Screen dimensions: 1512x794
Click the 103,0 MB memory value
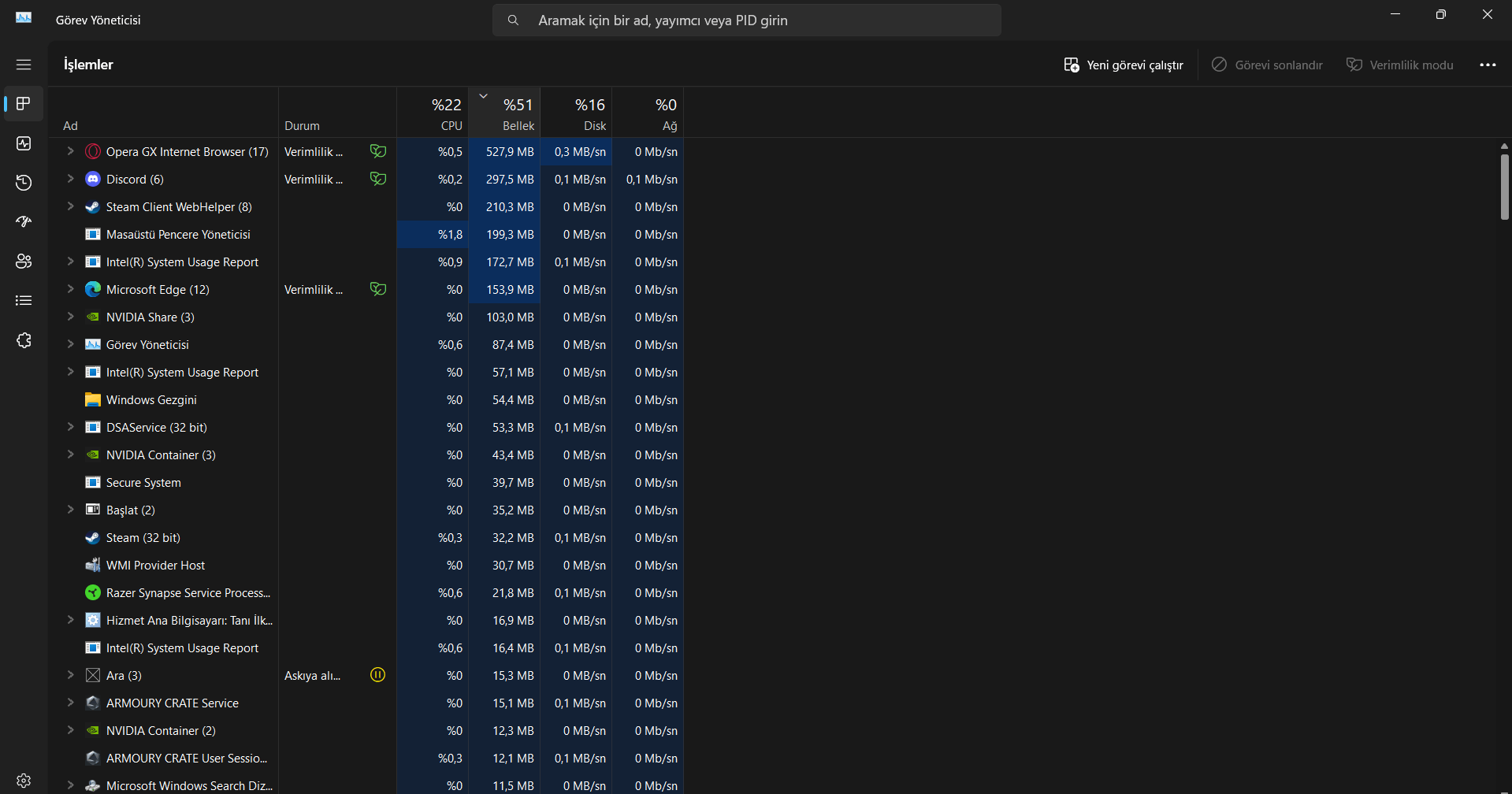click(x=510, y=317)
